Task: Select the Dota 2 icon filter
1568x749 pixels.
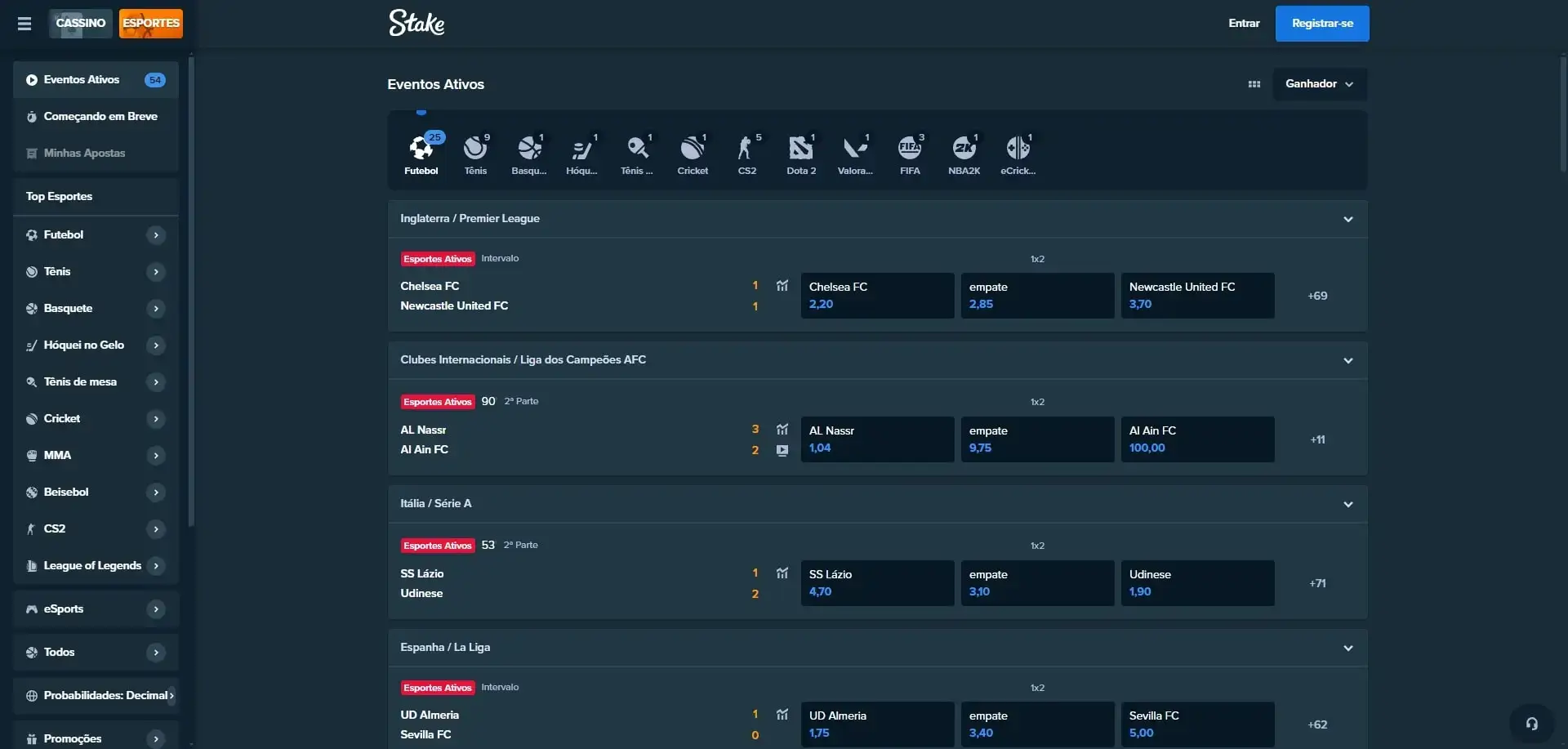Action: coord(800,154)
